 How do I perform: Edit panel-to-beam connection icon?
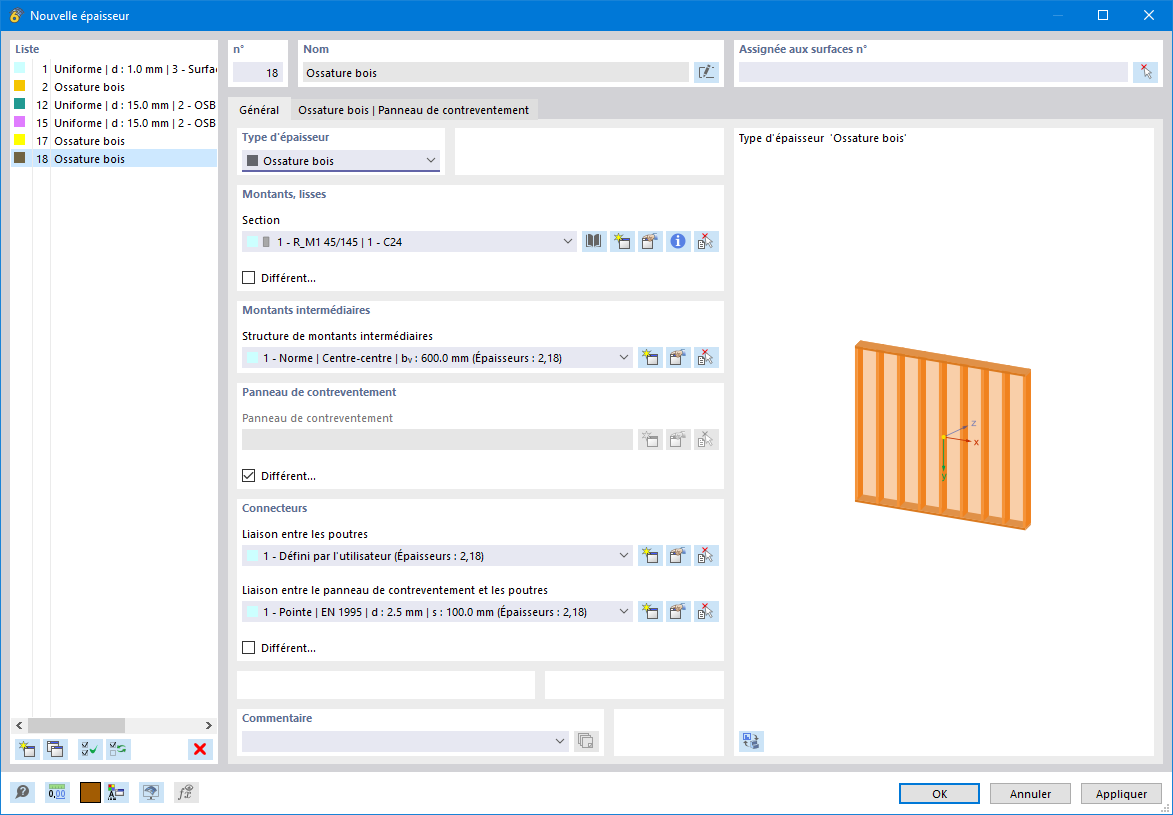678,612
